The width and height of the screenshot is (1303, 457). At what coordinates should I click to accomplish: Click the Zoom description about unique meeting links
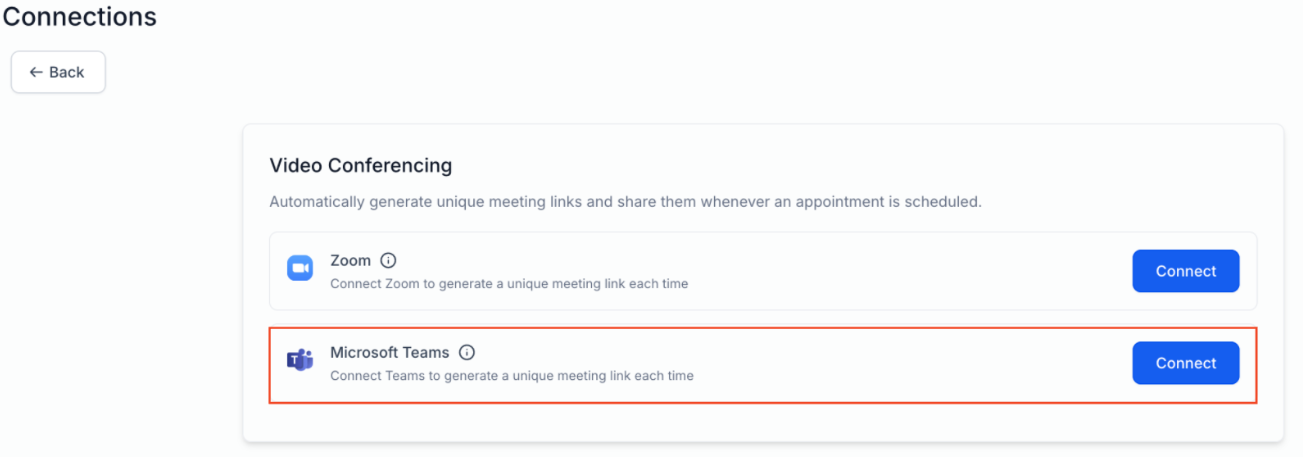coord(509,283)
